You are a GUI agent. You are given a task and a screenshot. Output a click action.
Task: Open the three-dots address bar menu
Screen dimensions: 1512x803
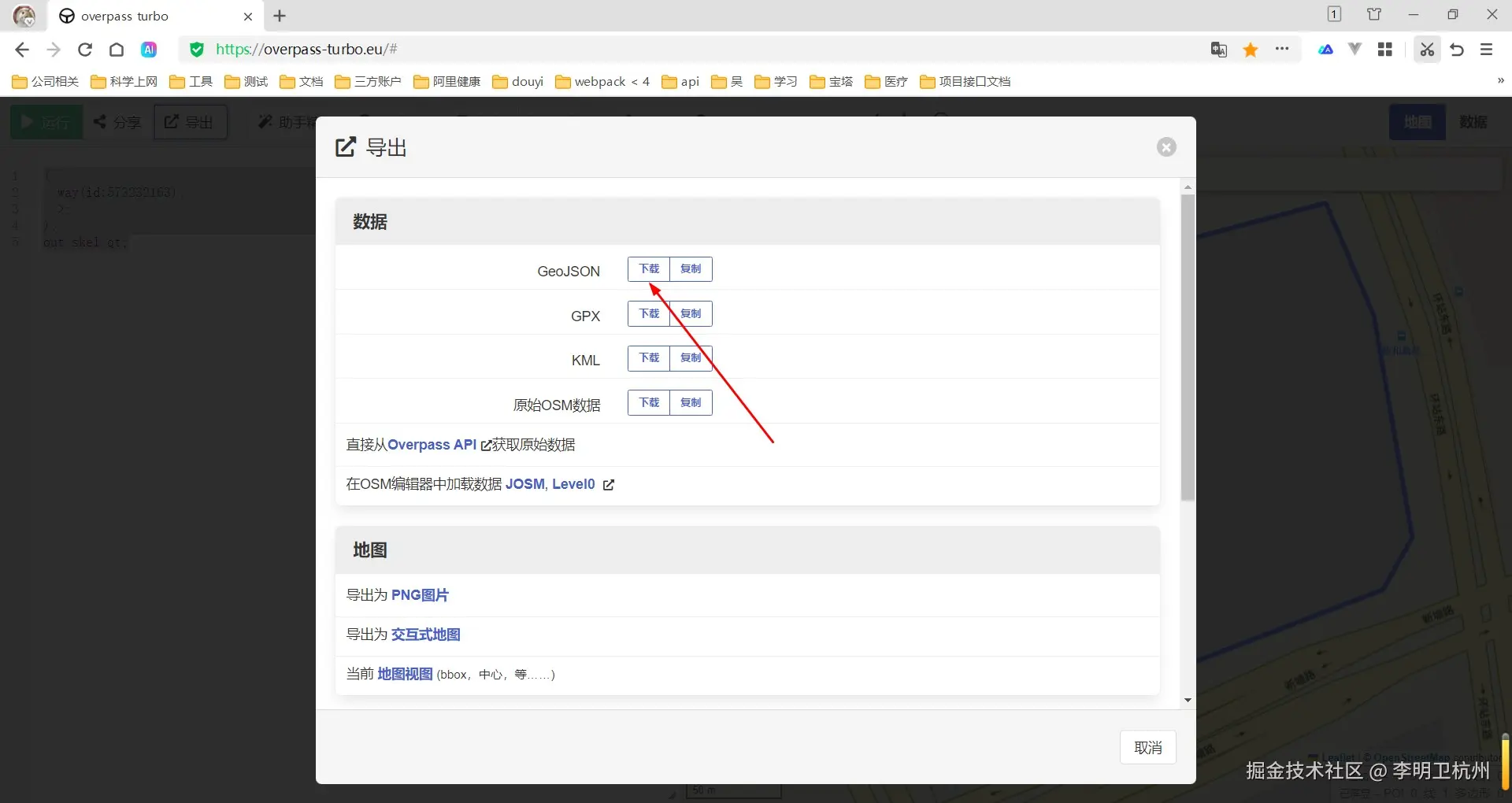(1282, 49)
